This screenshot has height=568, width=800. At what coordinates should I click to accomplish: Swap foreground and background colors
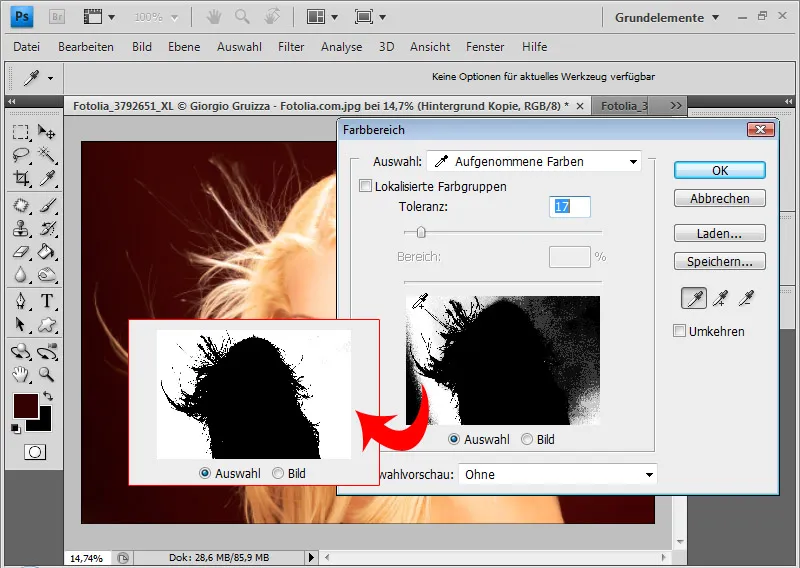[x=47, y=396]
